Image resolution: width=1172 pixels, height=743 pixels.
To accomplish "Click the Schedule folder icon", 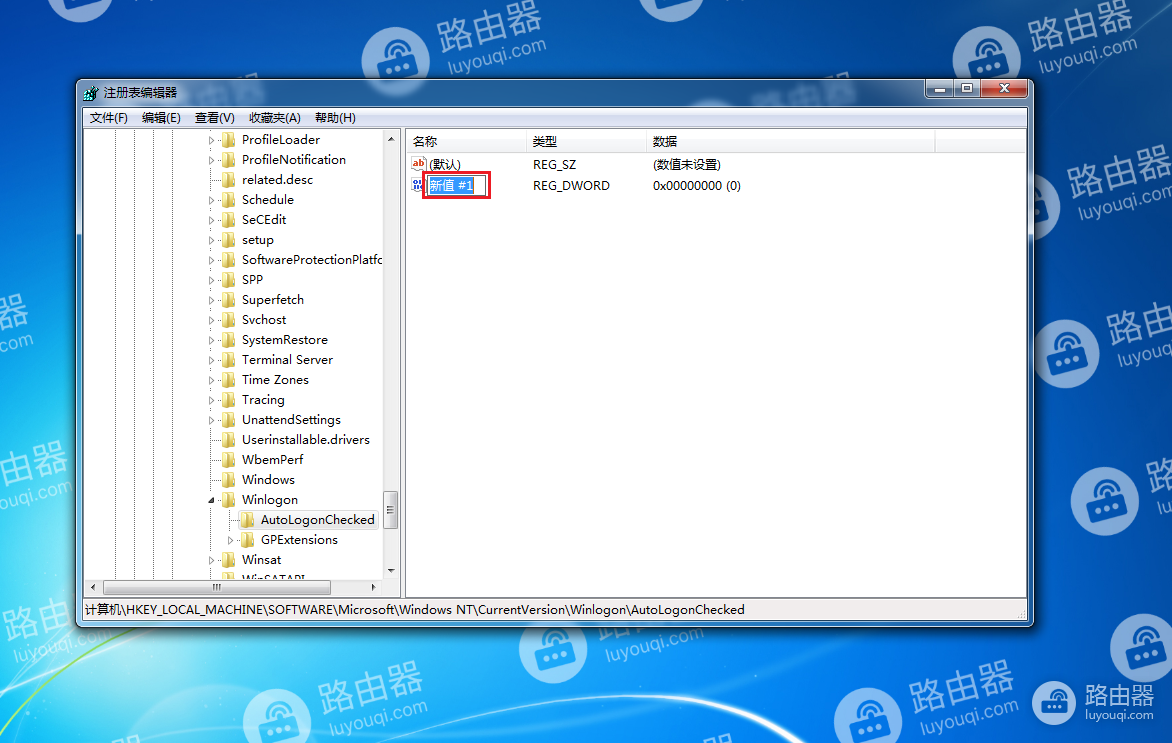I will point(229,200).
